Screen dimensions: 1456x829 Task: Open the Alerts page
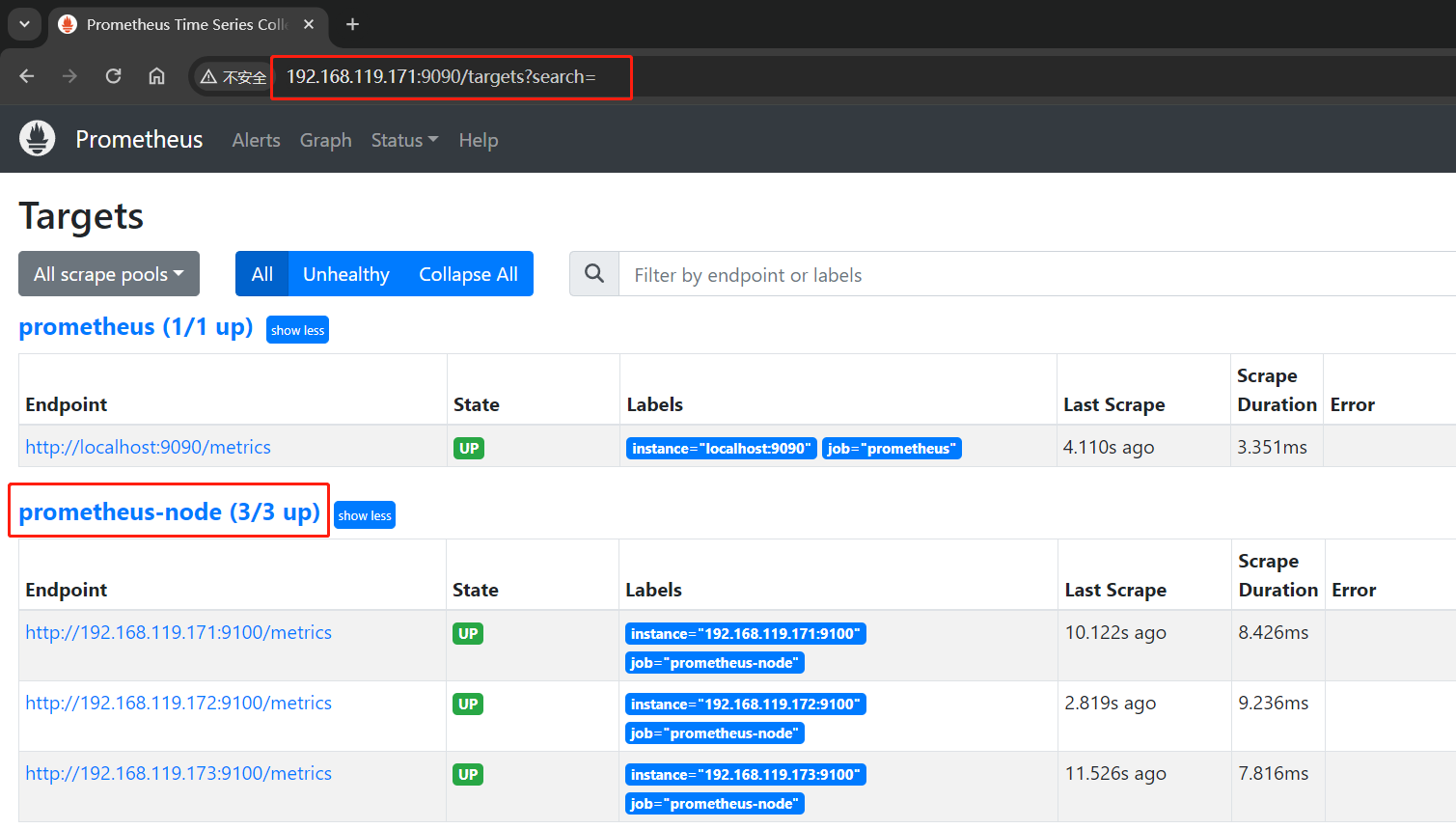pyautogui.click(x=256, y=140)
